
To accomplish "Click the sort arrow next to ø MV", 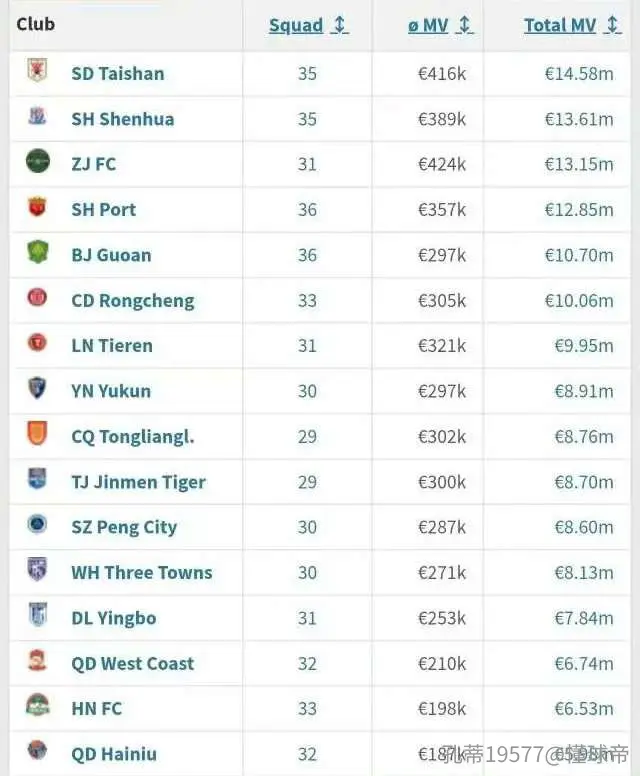I will [464, 25].
